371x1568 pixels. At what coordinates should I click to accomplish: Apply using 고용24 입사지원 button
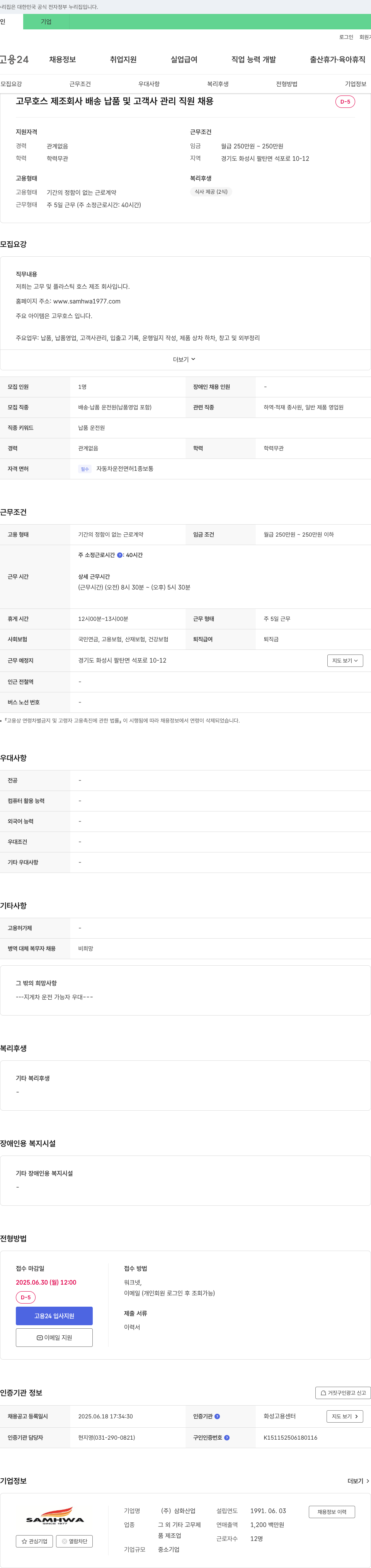[54, 1316]
